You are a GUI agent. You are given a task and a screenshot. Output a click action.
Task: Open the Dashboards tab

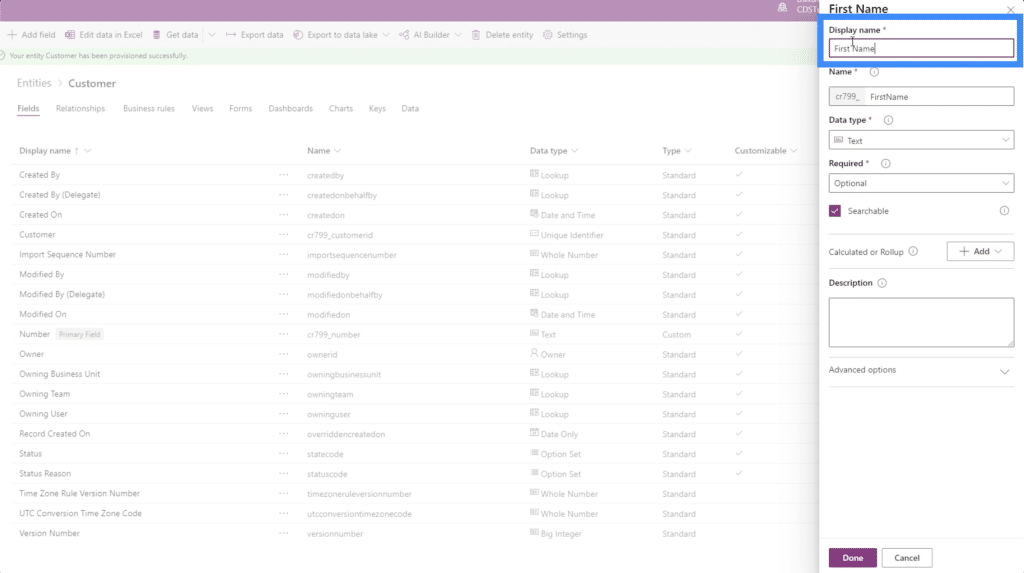291,108
